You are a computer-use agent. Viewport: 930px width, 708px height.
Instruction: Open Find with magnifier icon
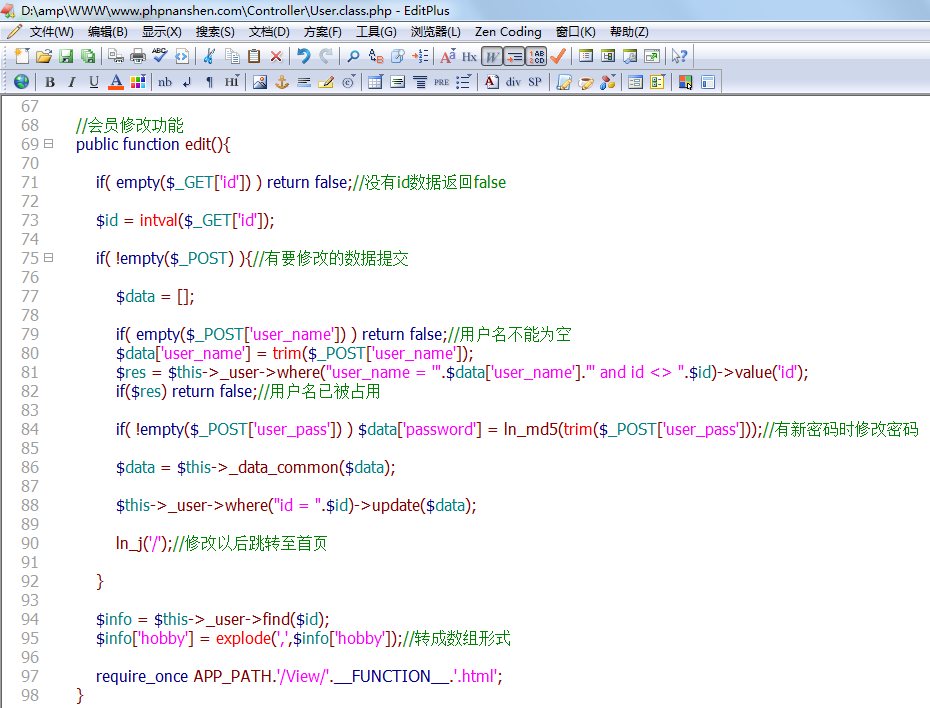pyautogui.click(x=353, y=56)
